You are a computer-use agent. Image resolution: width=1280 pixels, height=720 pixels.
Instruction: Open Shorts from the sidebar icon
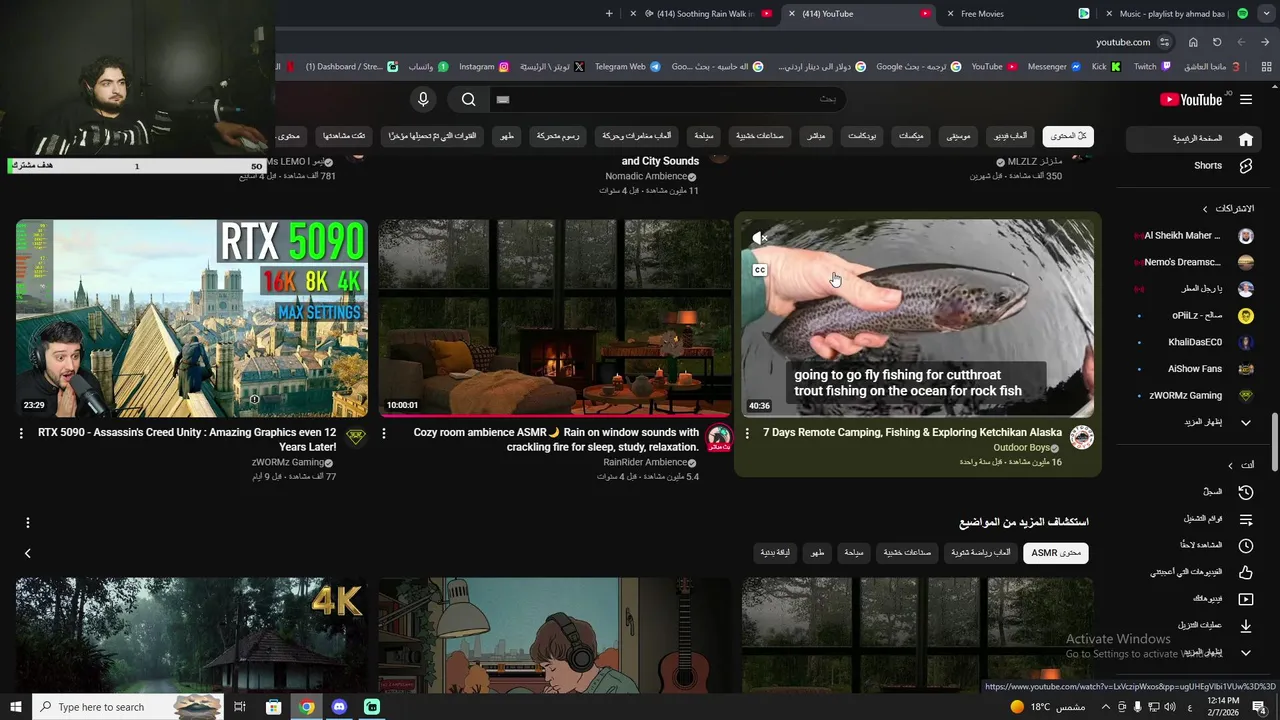point(1245,166)
